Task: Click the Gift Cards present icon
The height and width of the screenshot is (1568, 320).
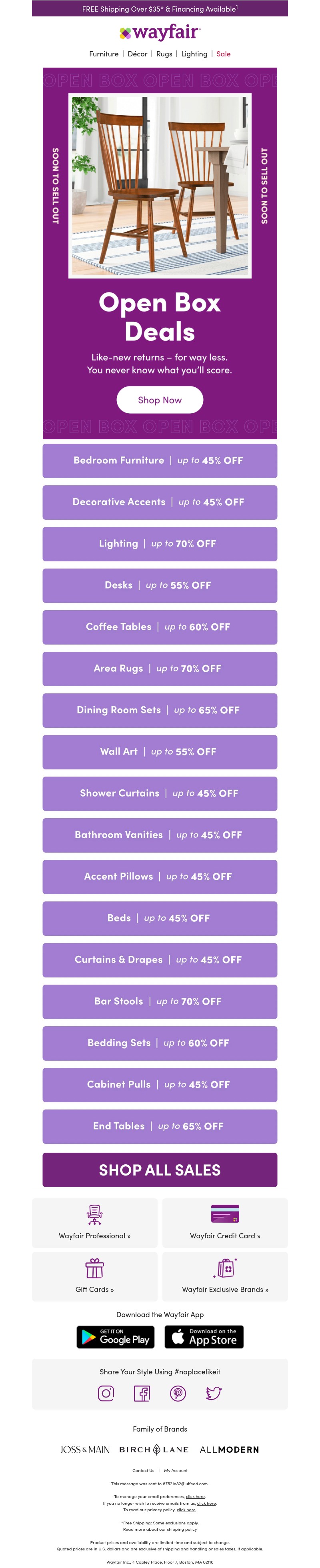Action: pos(94,1268)
